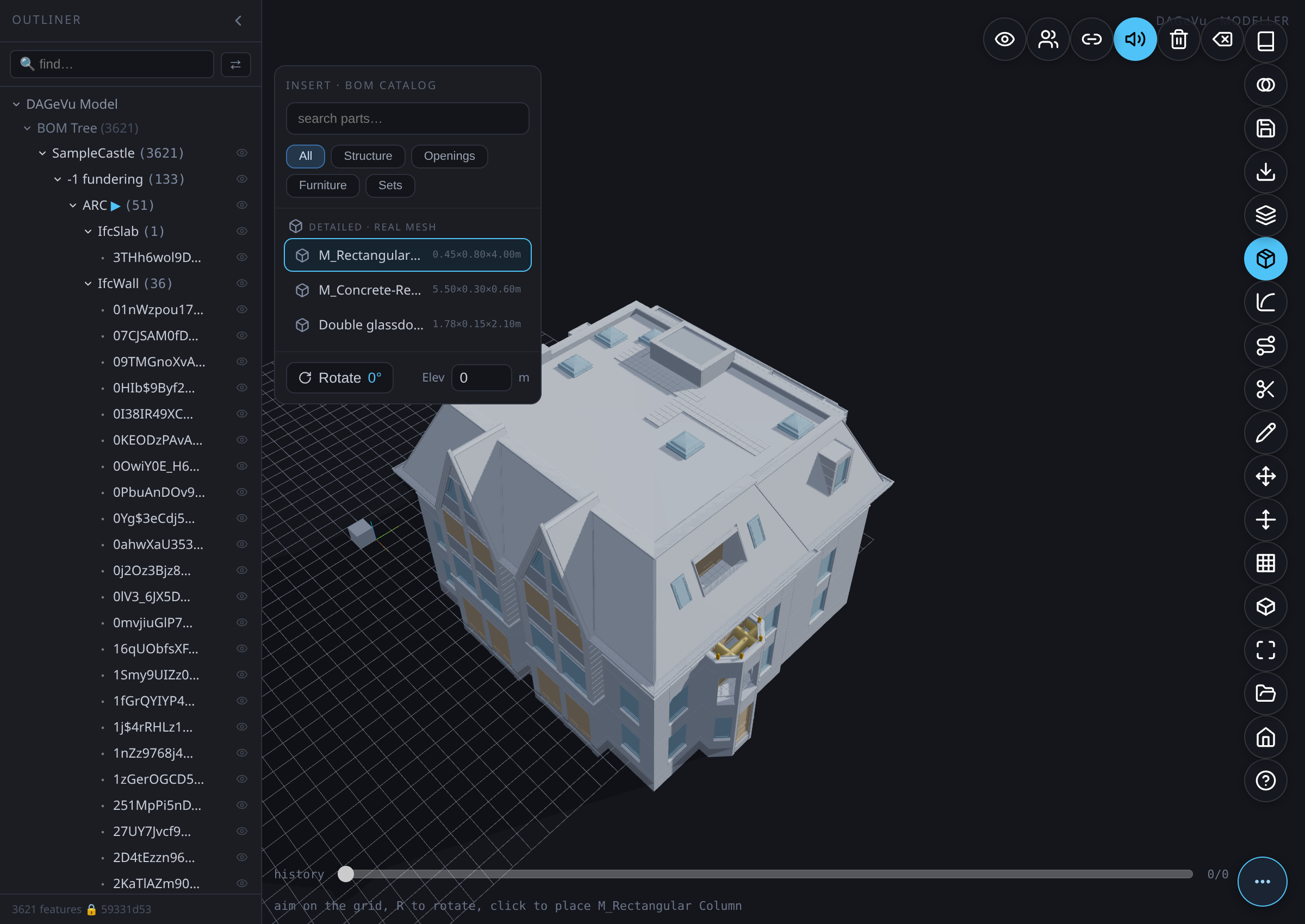Toggle visibility of IfcWall row
The image size is (1305, 924).
(242, 283)
